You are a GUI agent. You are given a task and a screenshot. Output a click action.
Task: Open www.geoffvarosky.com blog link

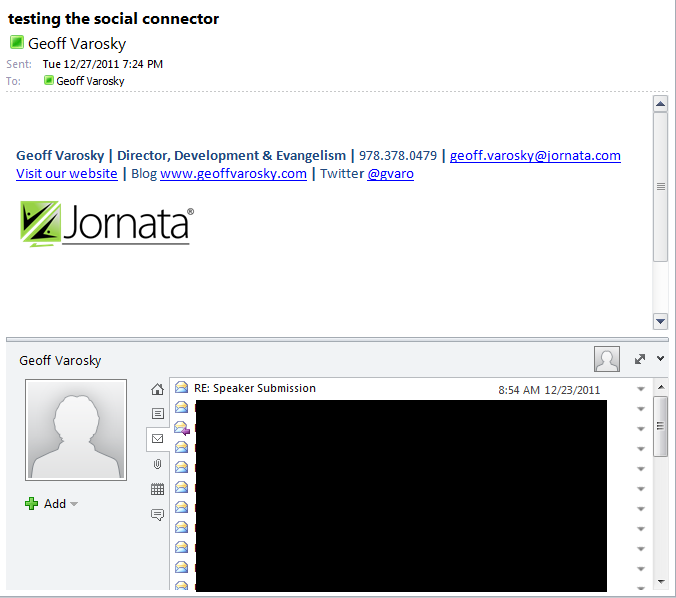pos(233,173)
